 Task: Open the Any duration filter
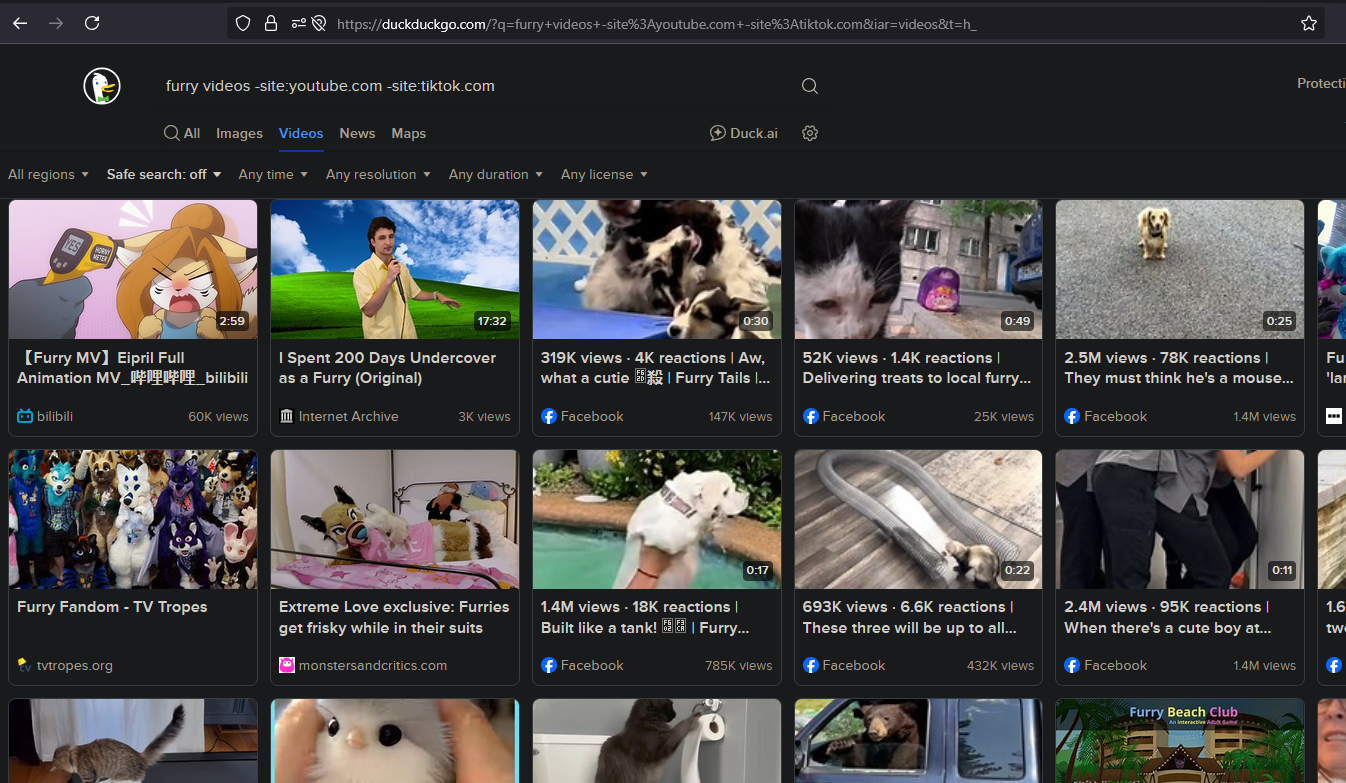[x=496, y=174]
